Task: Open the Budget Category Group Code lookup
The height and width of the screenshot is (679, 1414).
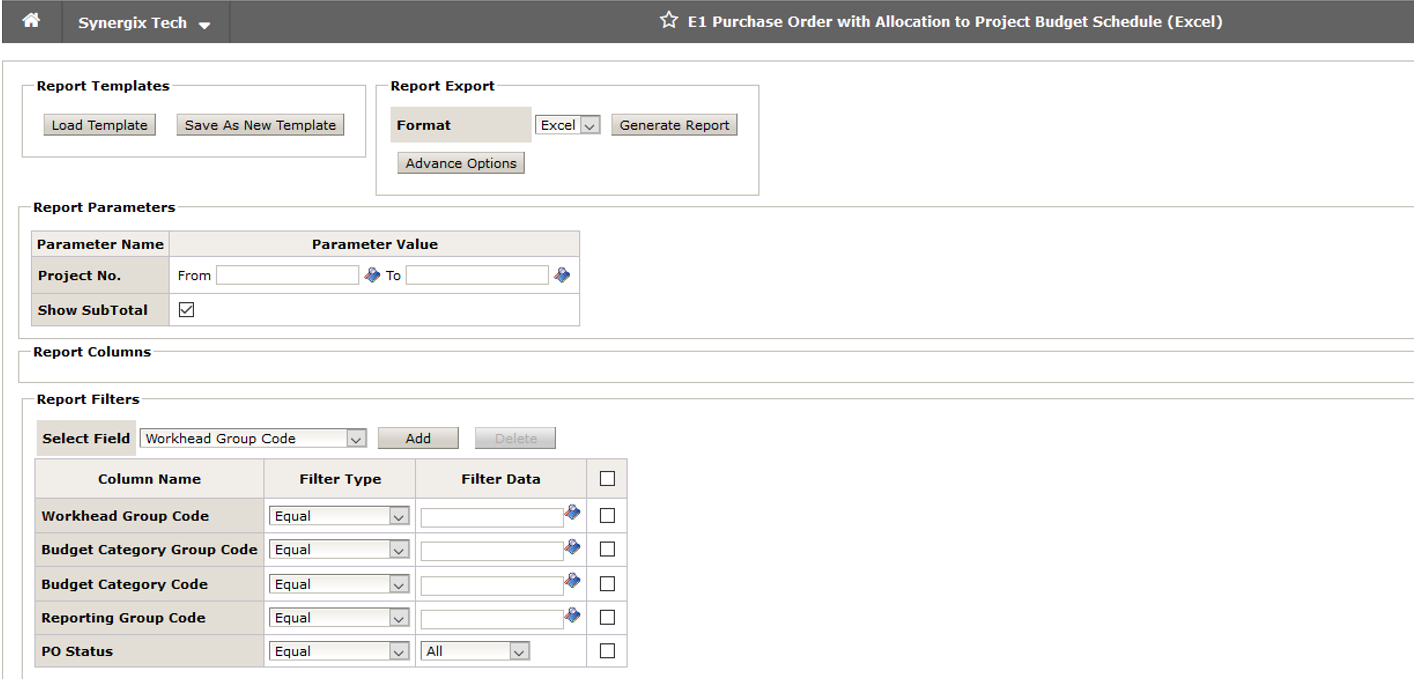Action: click(x=572, y=547)
